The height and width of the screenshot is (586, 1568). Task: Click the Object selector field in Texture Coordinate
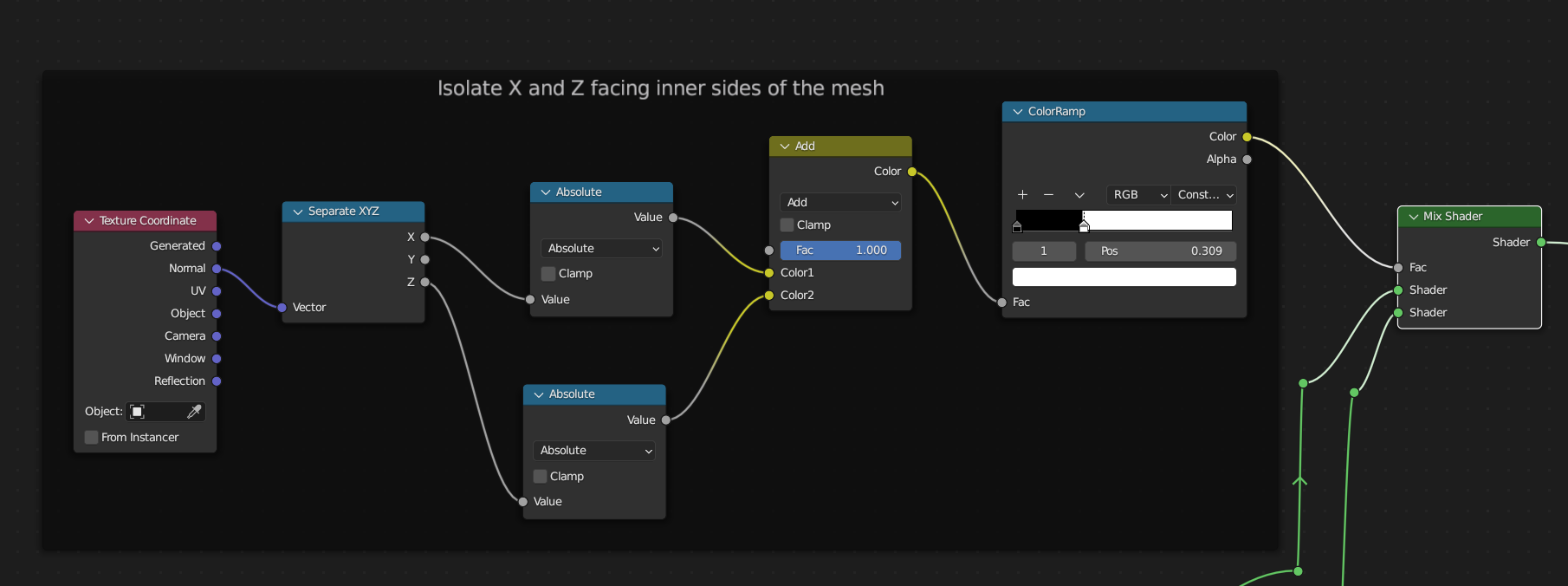pos(166,412)
